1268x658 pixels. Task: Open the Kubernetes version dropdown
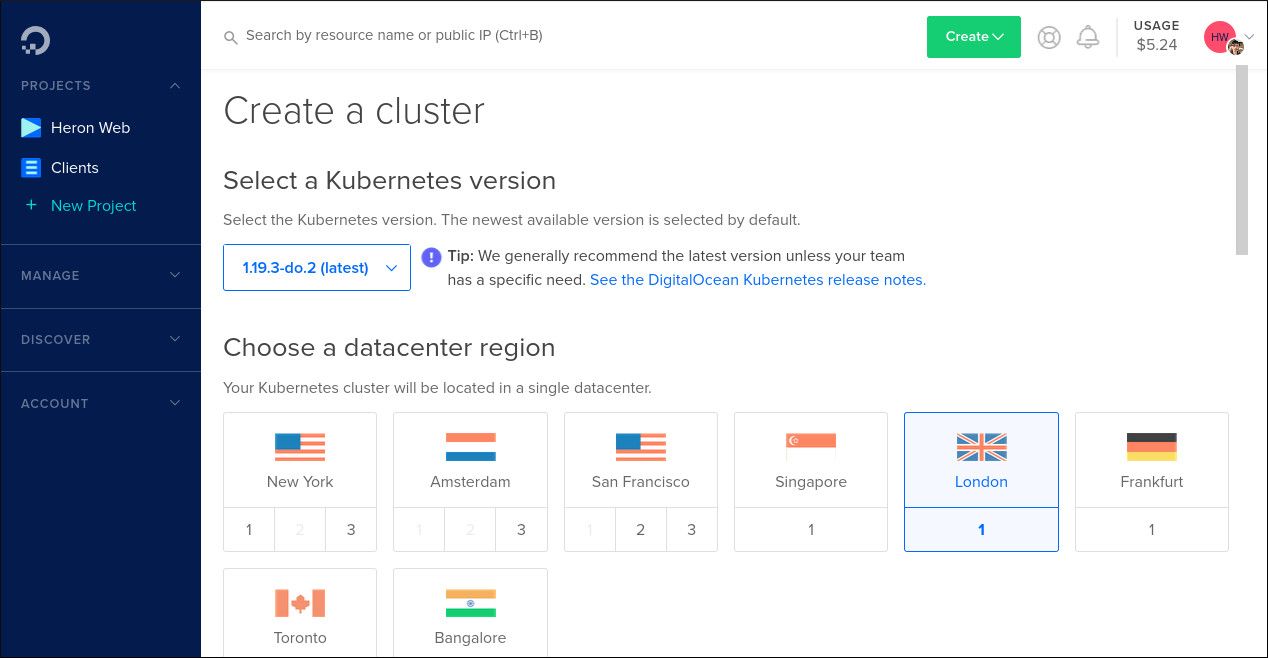(x=316, y=267)
